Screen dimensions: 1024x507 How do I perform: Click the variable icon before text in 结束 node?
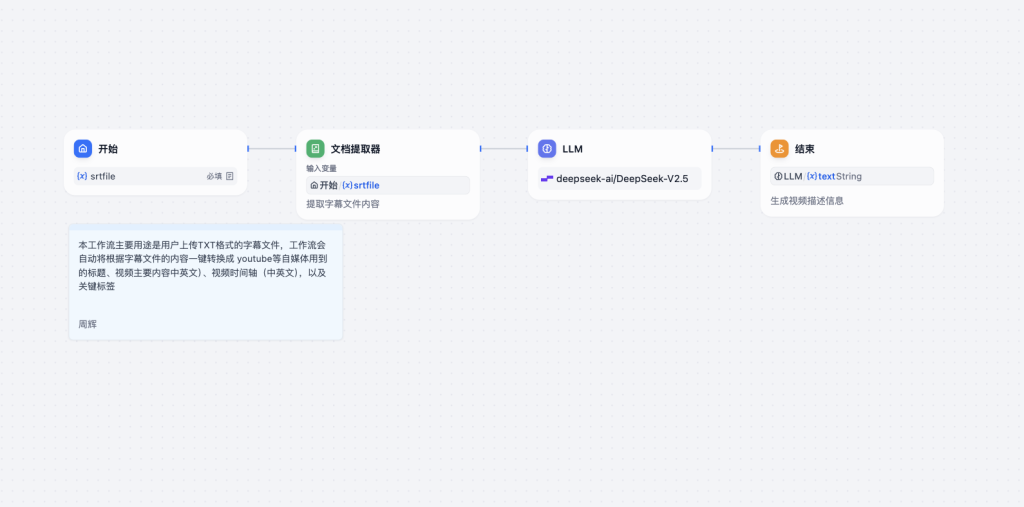click(x=812, y=176)
